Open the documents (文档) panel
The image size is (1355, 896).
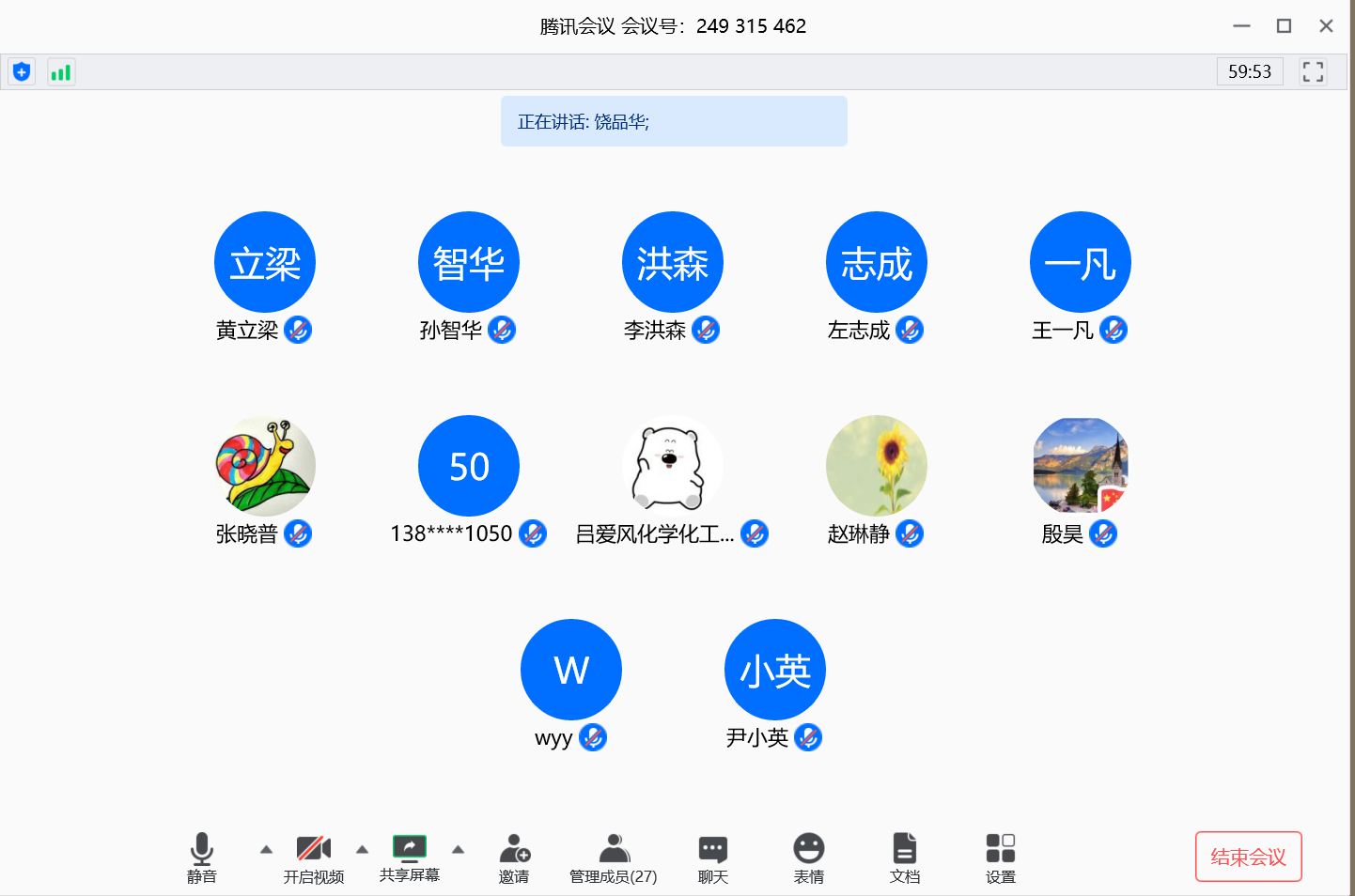click(x=904, y=857)
